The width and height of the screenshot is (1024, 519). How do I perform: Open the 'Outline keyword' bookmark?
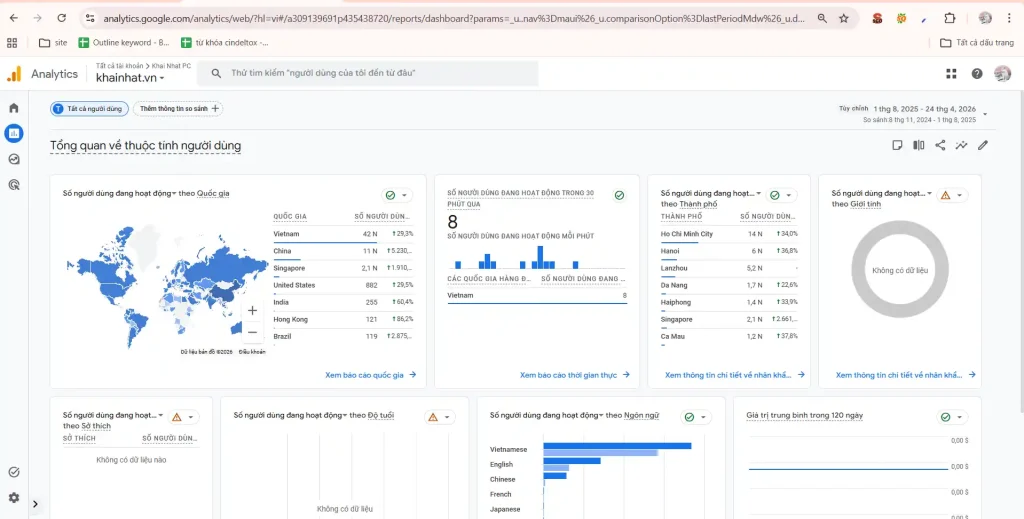(124, 42)
